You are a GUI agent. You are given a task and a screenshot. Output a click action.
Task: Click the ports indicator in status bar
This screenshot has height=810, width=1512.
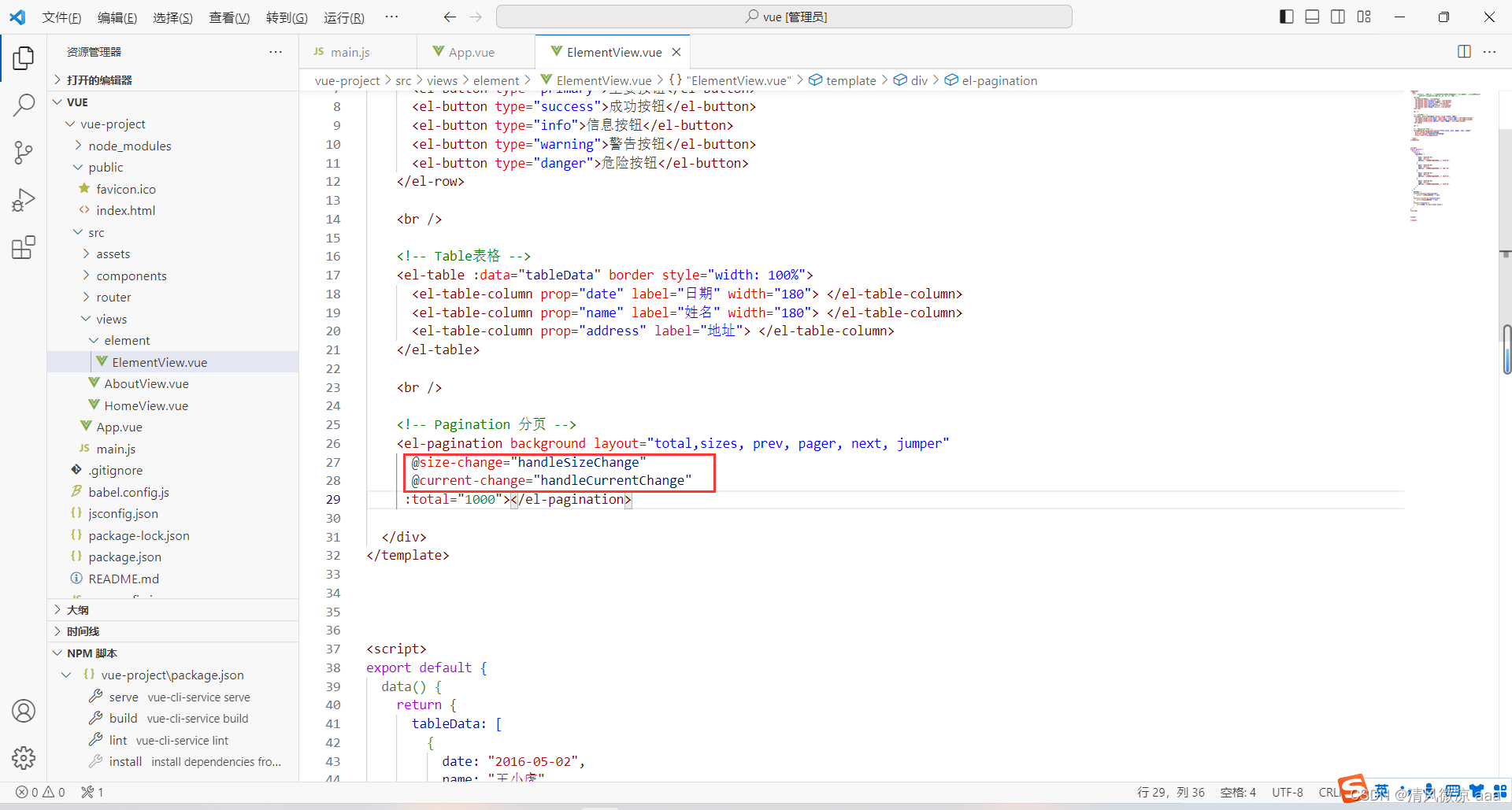[x=92, y=792]
